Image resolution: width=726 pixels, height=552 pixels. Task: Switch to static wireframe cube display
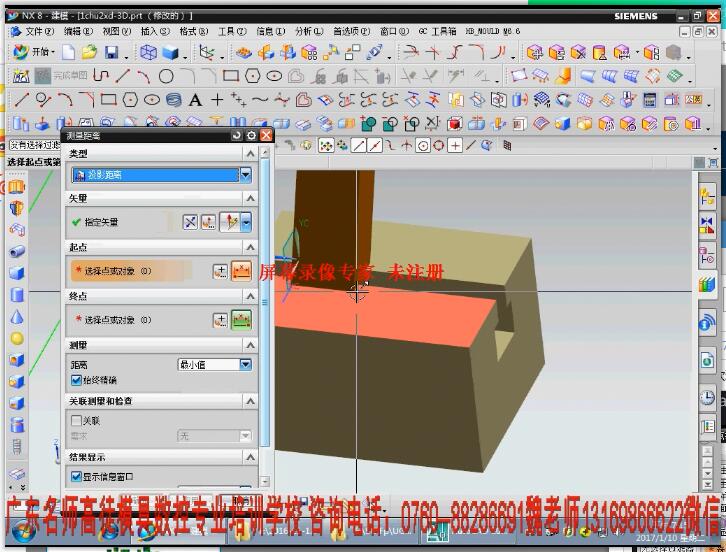pos(148,52)
